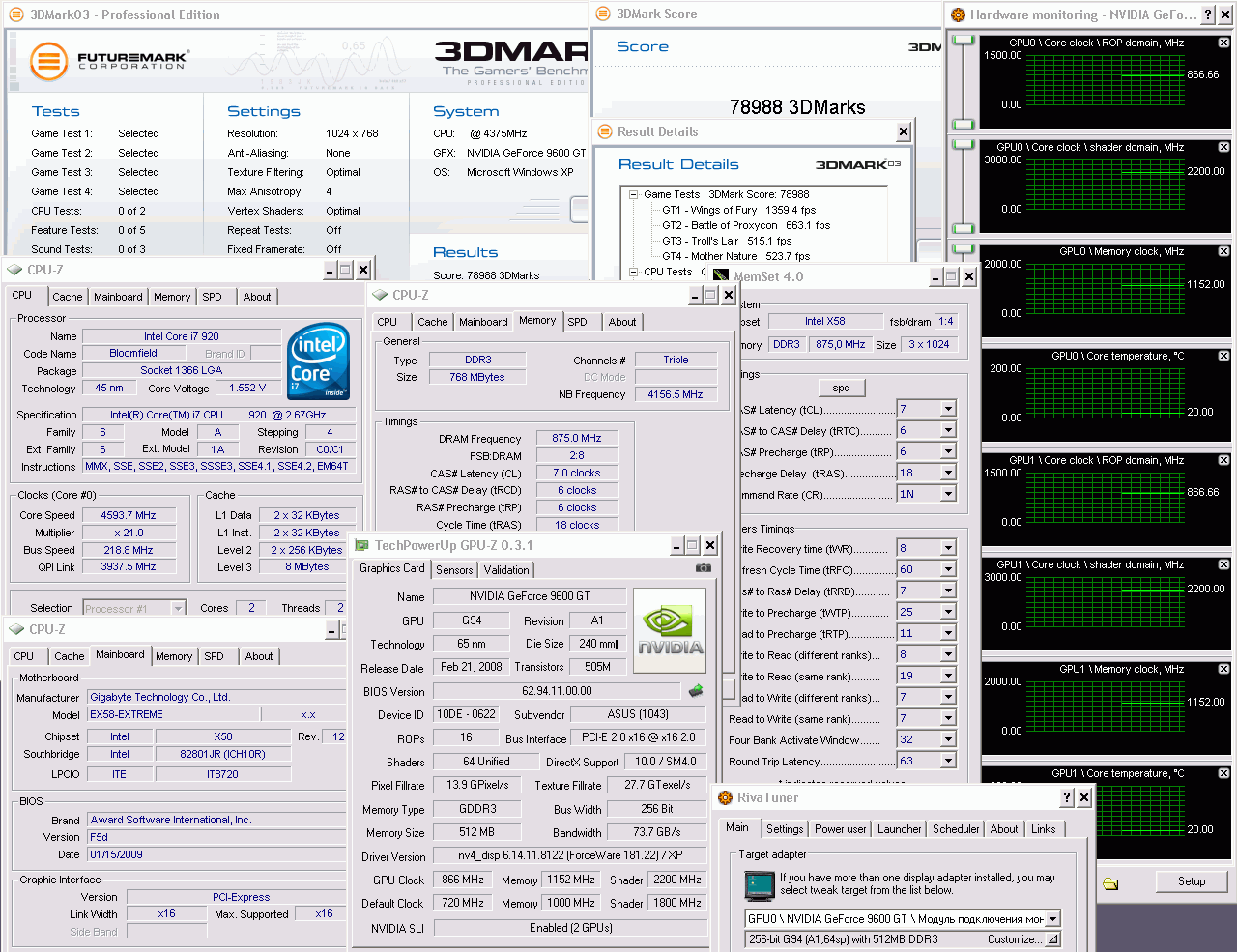Switch to the Validation tab in GPU-Z
The image size is (1237, 952).
[x=506, y=570]
